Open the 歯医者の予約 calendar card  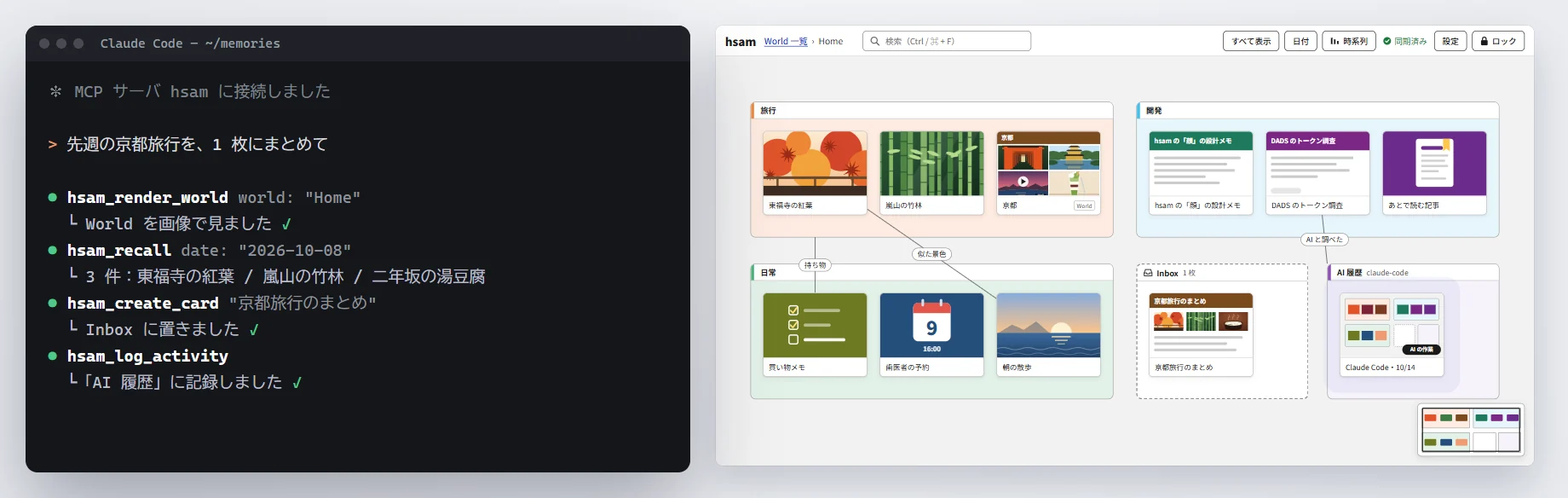[x=931, y=334]
